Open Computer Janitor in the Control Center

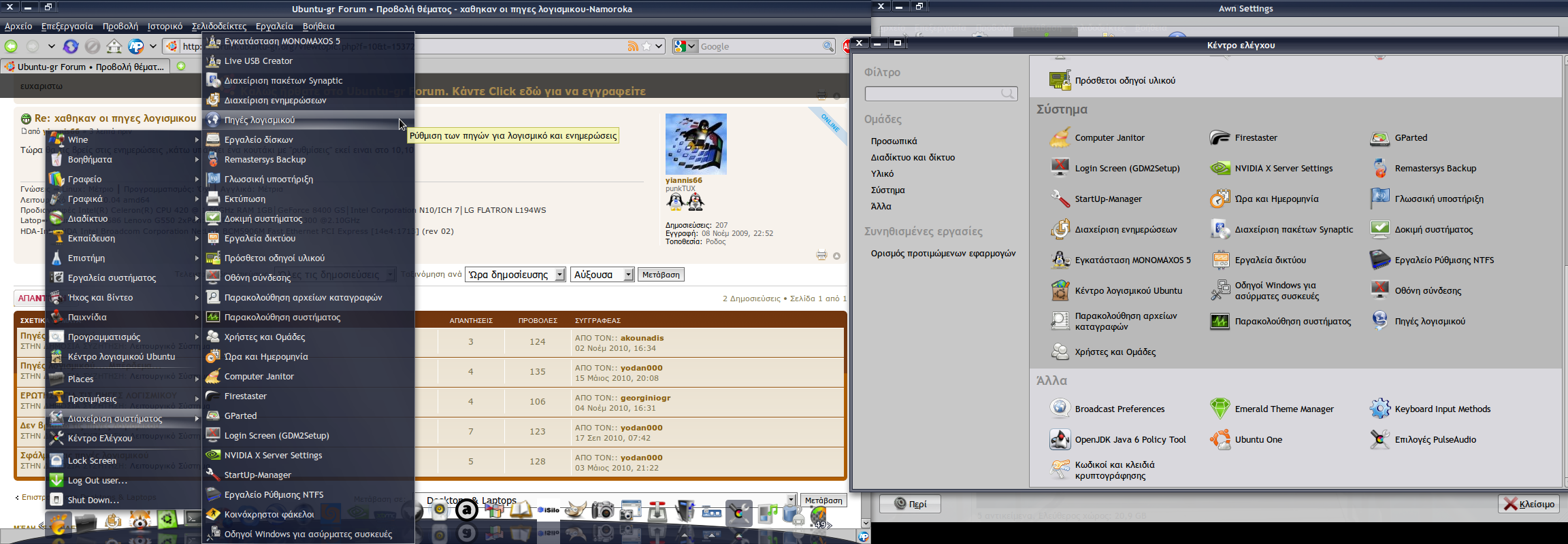pos(1097,137)
